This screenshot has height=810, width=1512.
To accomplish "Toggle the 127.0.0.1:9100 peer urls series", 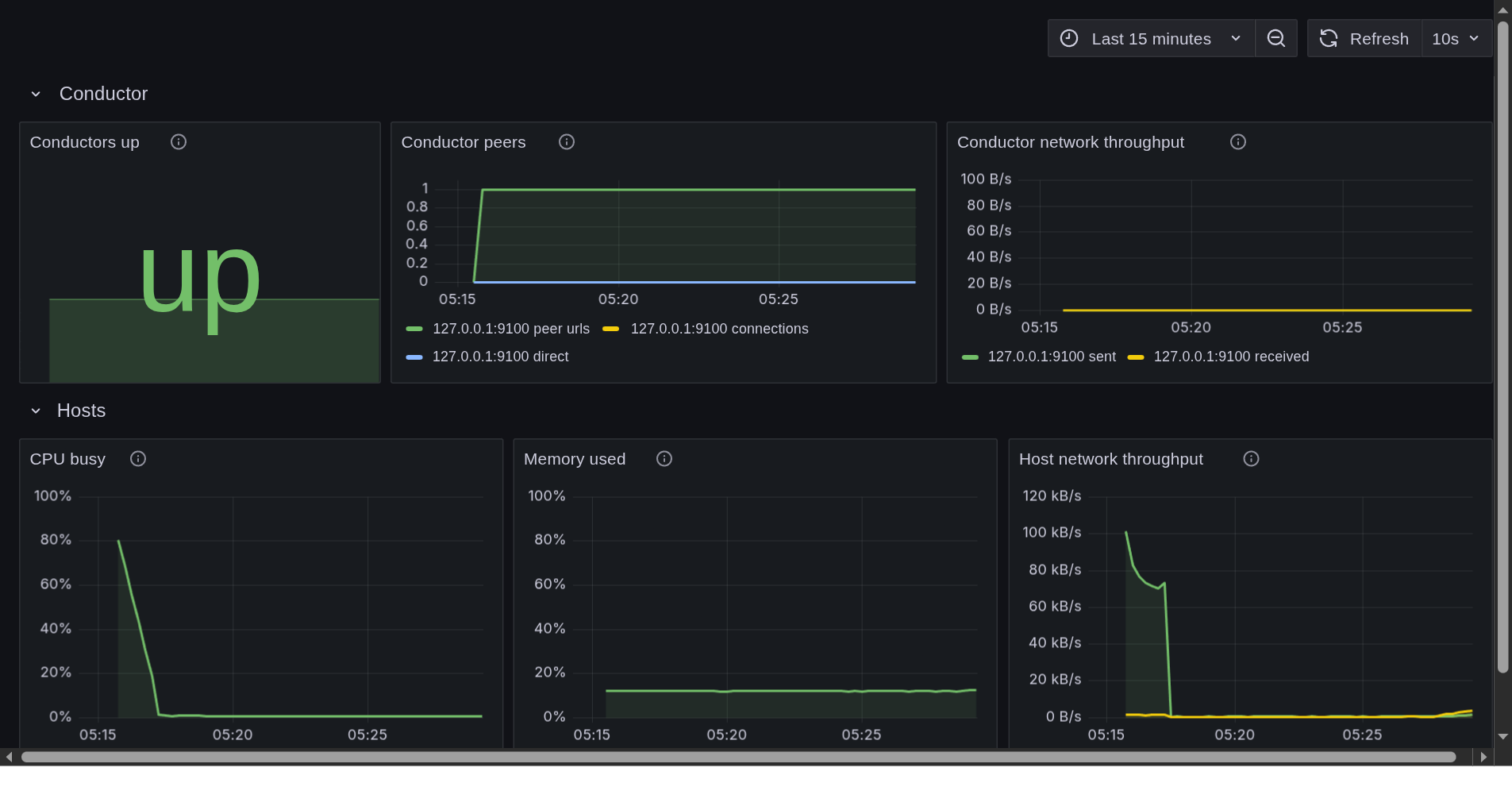I will point(511,329).
